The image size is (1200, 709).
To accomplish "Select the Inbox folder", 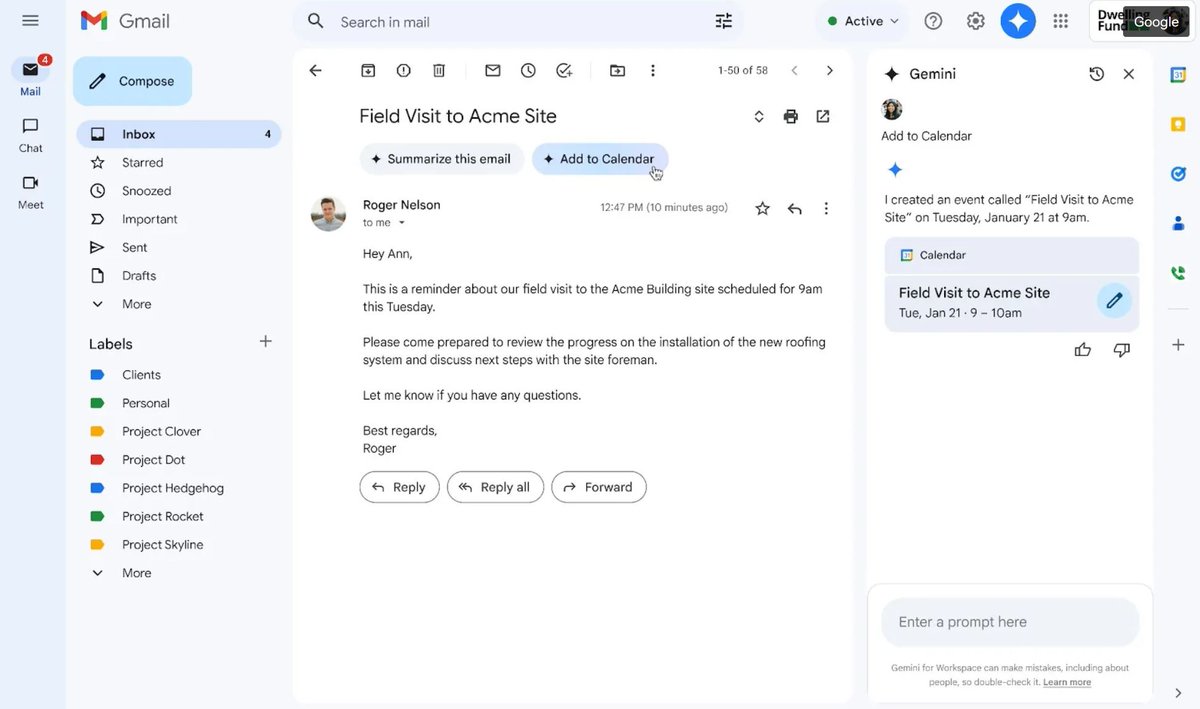I will coord(178,134).
